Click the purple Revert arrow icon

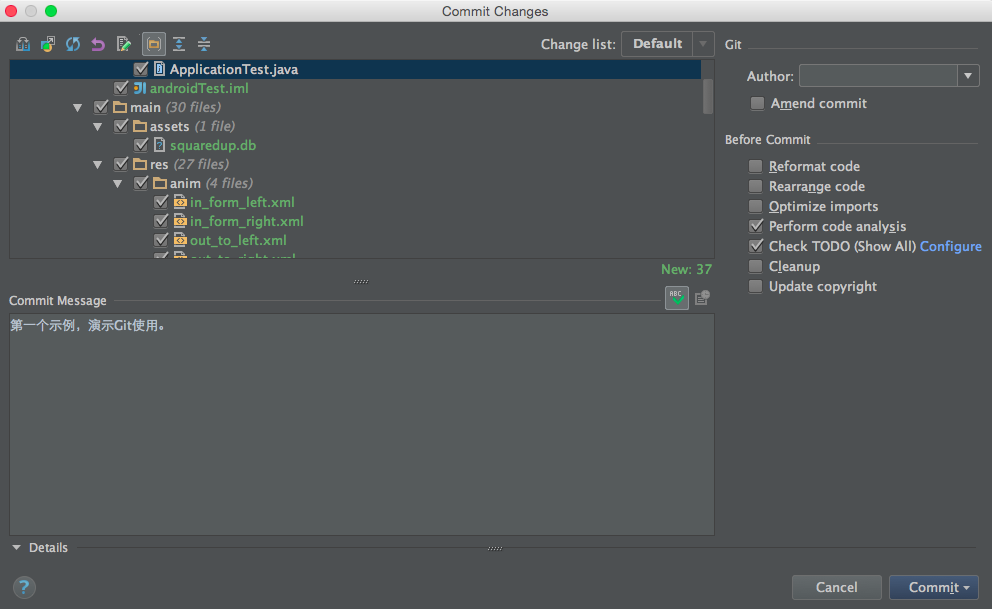click(x=97, y=44)
